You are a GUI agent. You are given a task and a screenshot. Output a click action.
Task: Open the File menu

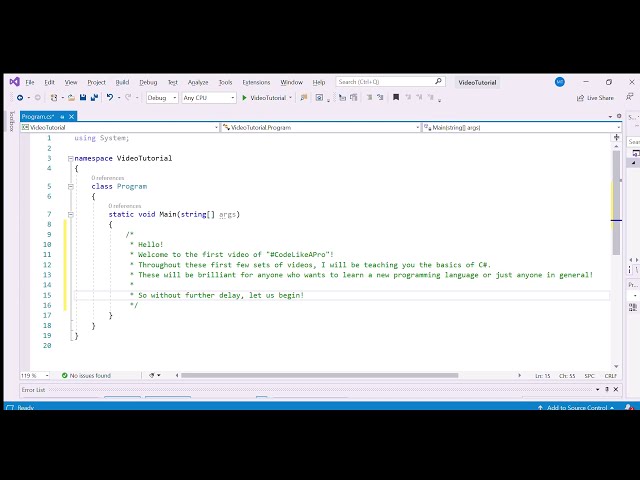(x=30, y=82)
